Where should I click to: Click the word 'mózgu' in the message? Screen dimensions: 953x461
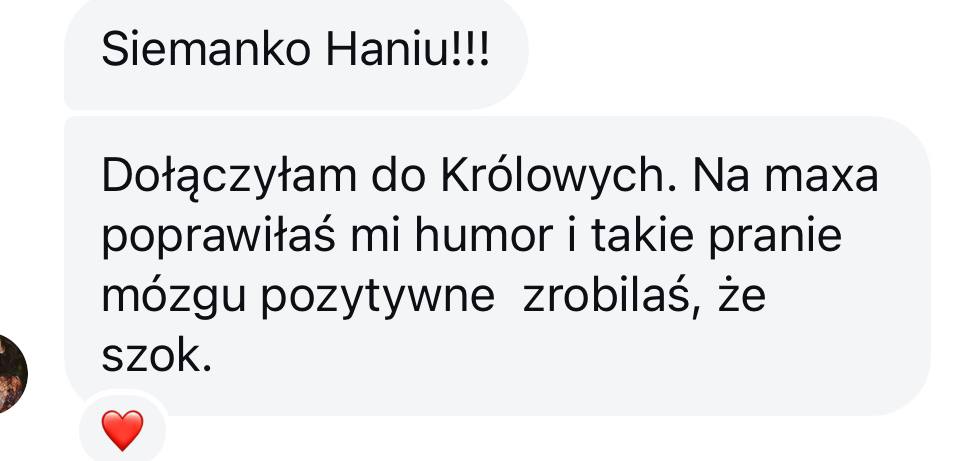click(173, 298)
